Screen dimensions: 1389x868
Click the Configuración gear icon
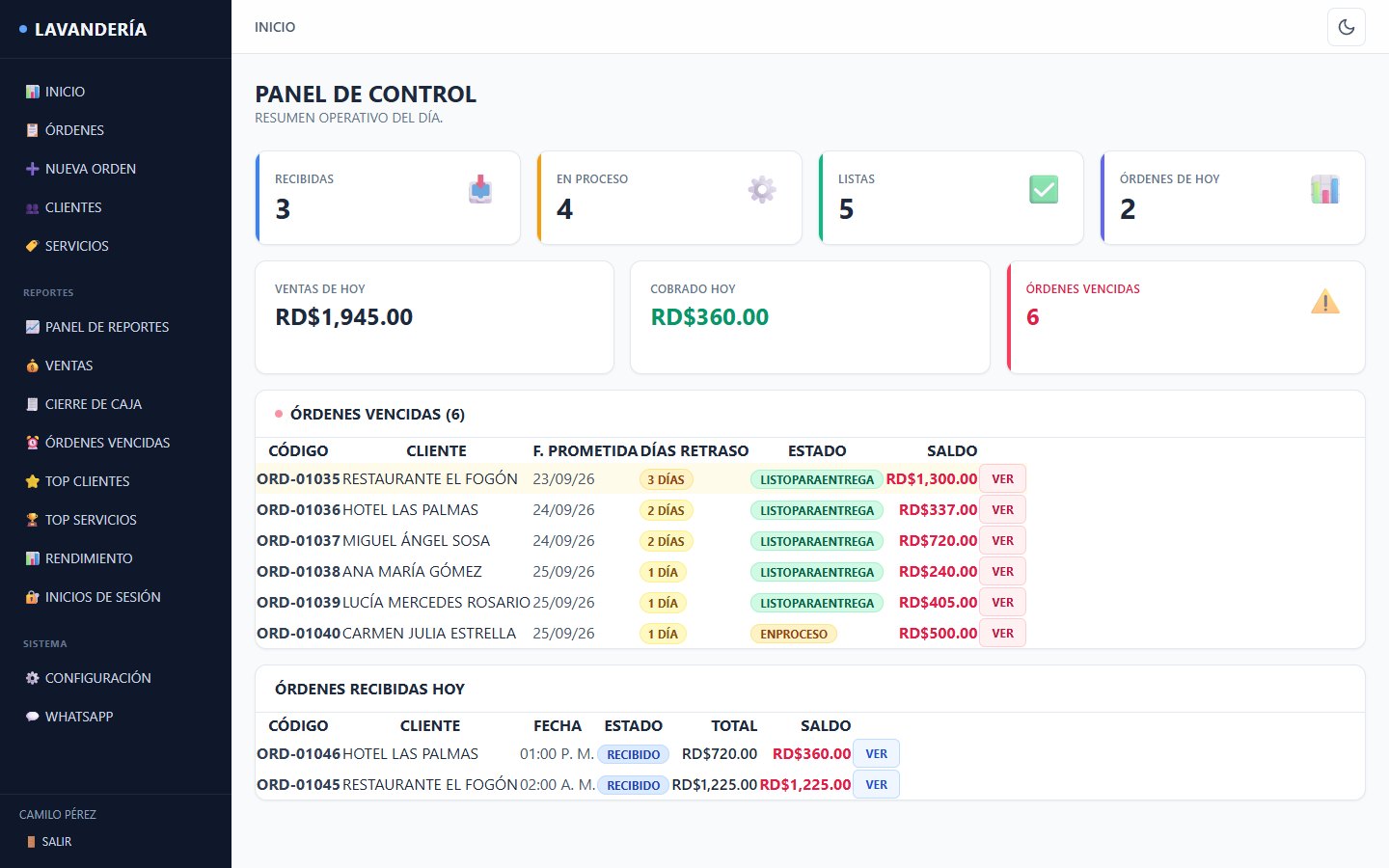click(33, 678)
